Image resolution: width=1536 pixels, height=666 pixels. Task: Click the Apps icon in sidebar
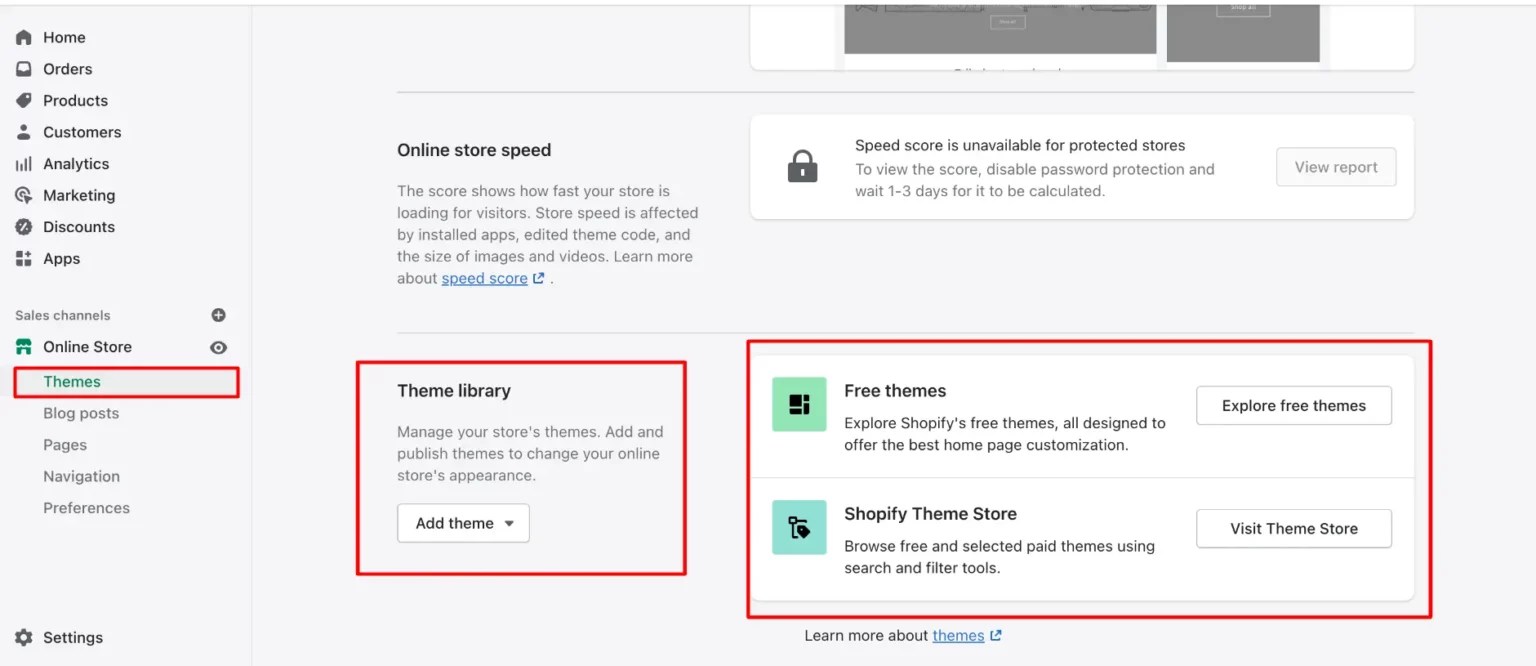pyautogui.click(x=22, y=258)
